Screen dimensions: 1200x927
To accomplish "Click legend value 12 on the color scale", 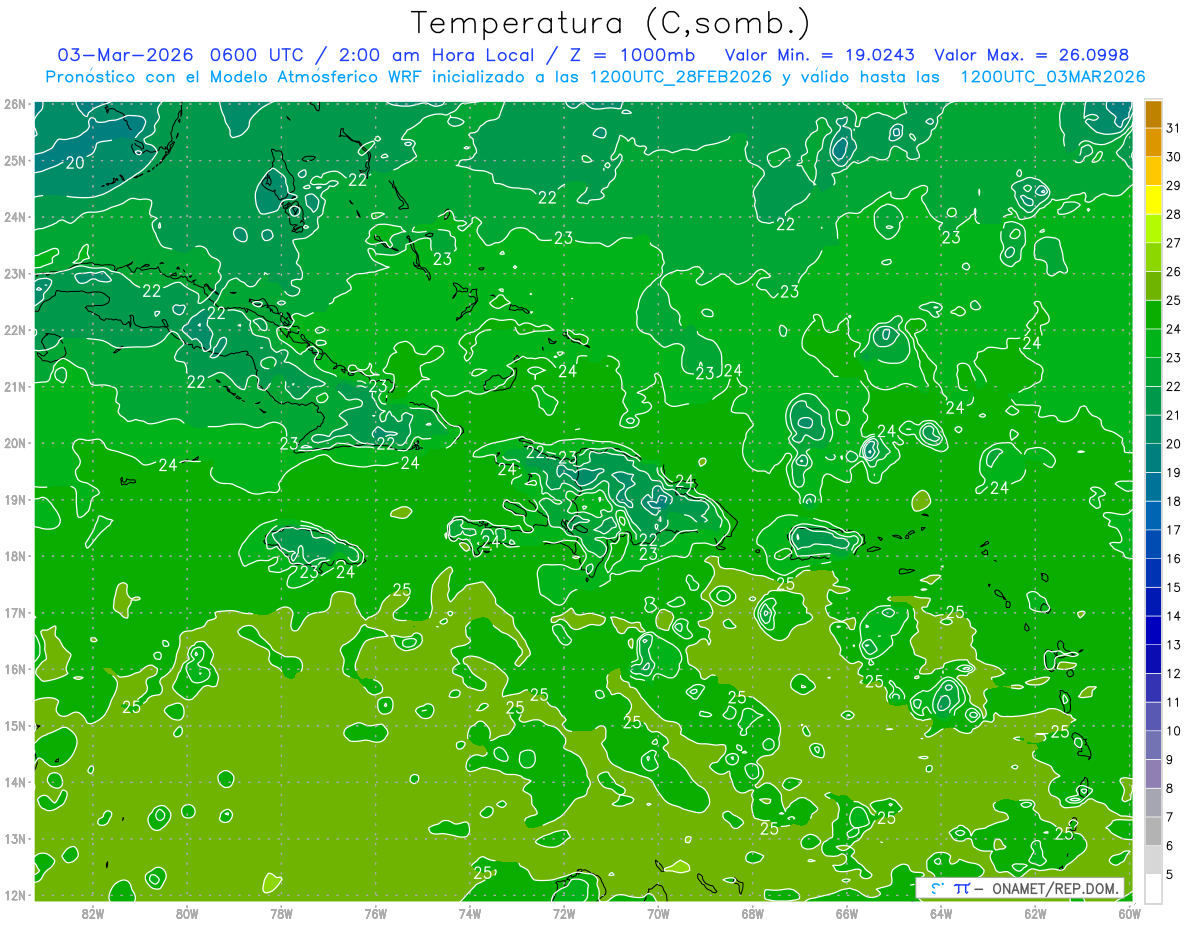I will coord(1174,674).
